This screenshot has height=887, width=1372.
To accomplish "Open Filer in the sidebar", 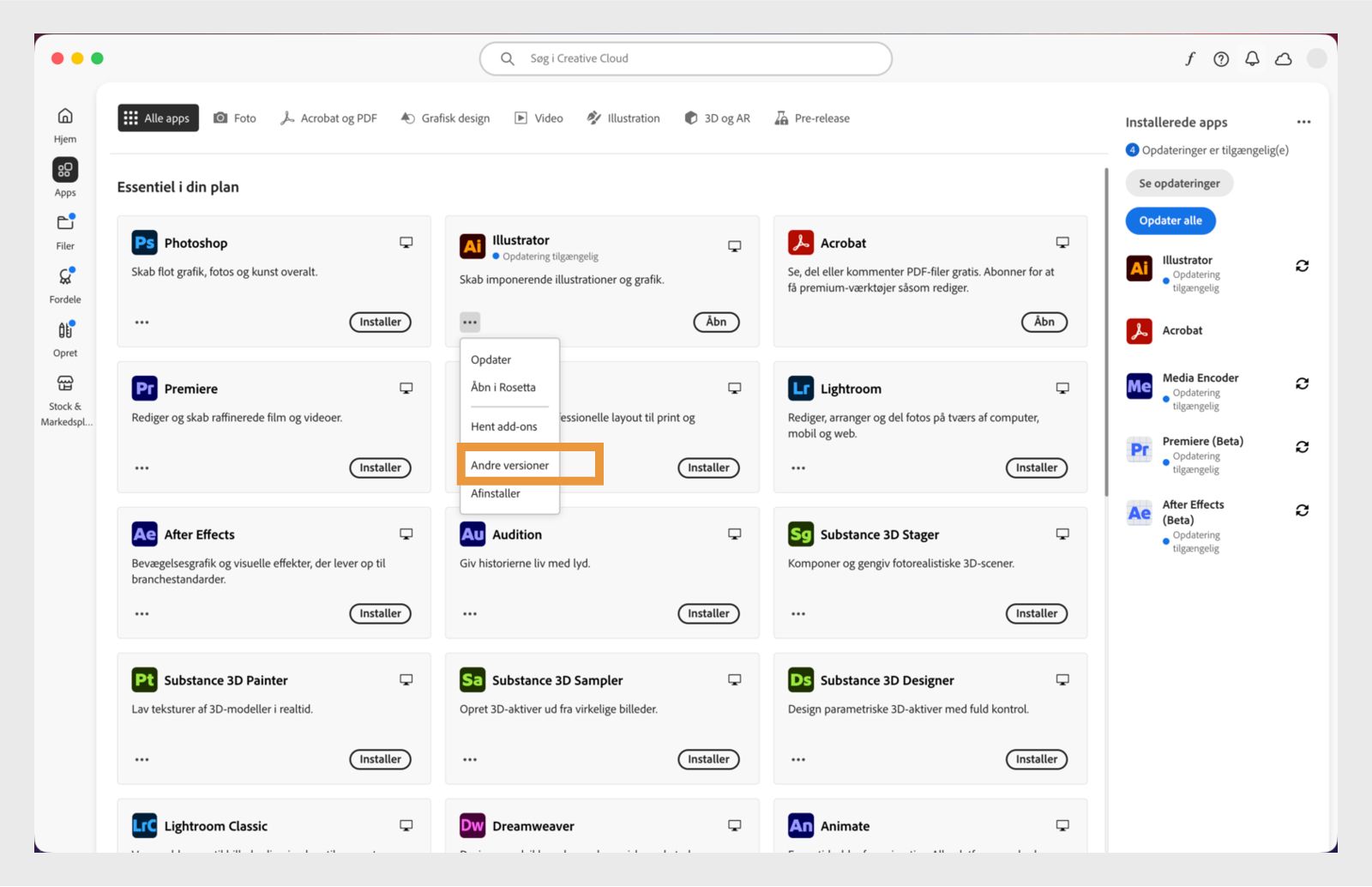I will click(65, 232).
